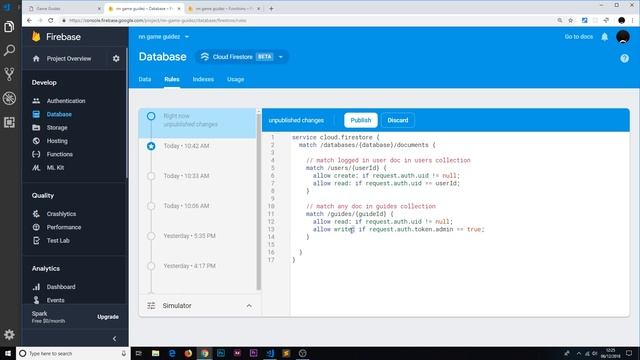Open Firefox from the taskbar

click(x=188, y=353)
